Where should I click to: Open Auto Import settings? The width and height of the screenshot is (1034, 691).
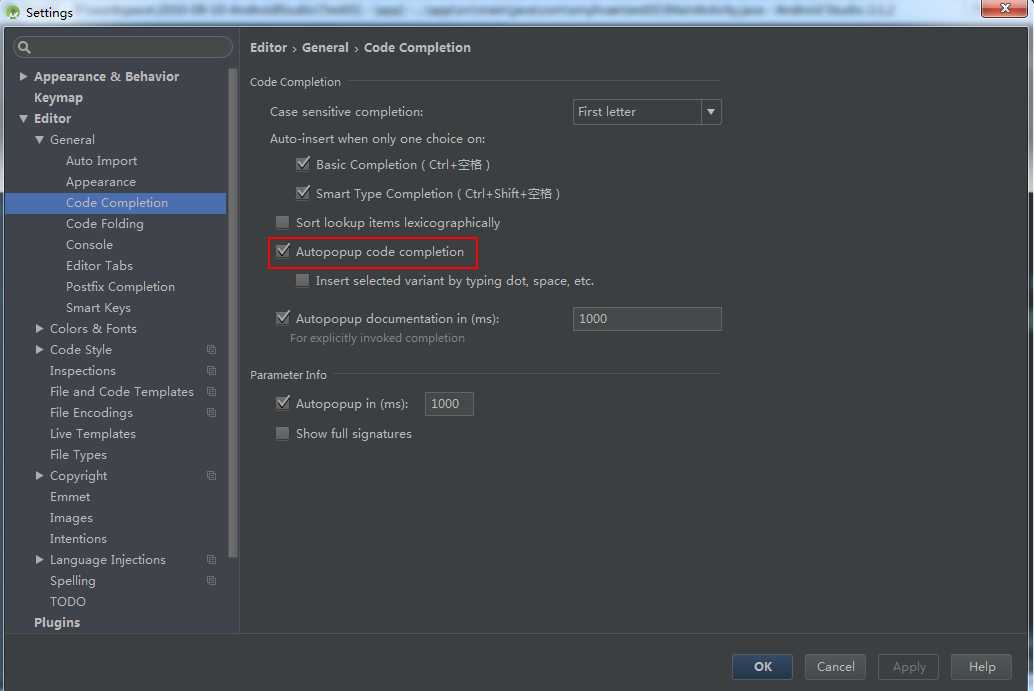pyautogui.click(x=102, y=161)
